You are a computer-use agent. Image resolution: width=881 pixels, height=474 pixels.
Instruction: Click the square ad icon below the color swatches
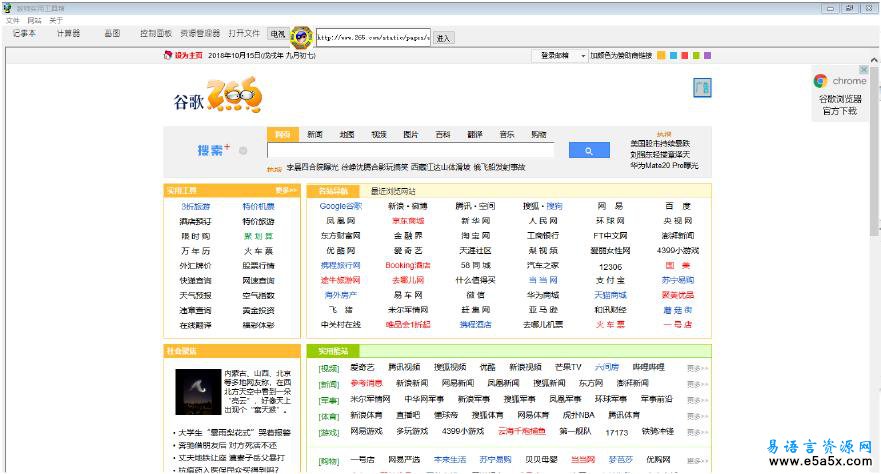(x=702, y=88)
